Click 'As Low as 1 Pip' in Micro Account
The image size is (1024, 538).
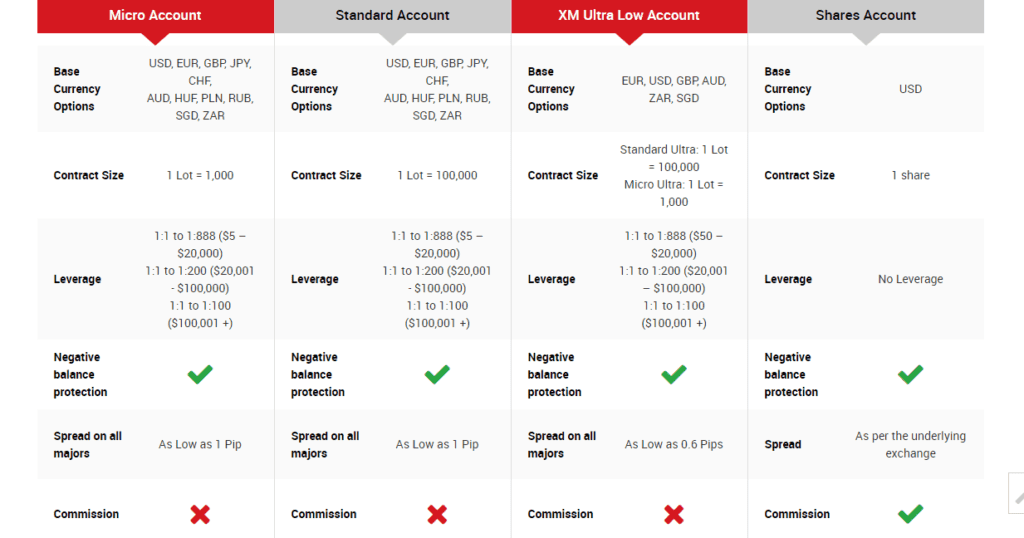tap(200, 444)
